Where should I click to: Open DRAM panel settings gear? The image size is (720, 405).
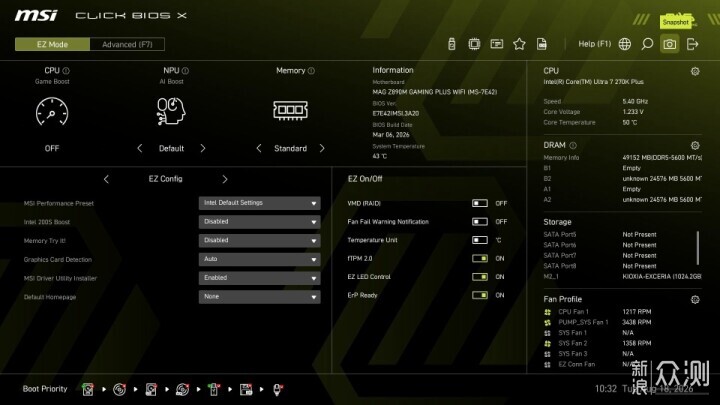click(695, 146)
